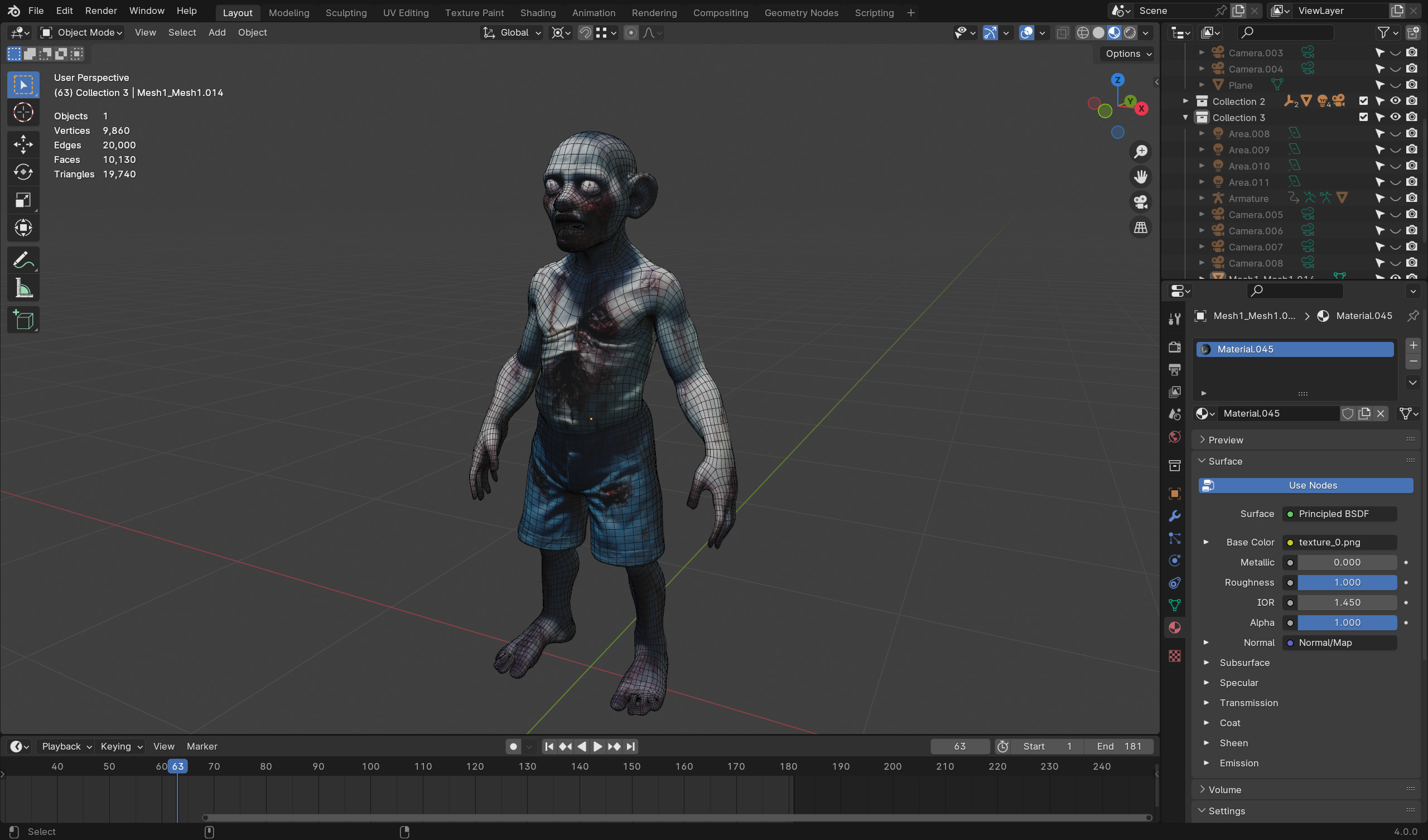
Task: Open the Output properties tab
Action: (x=1174, y=370)
